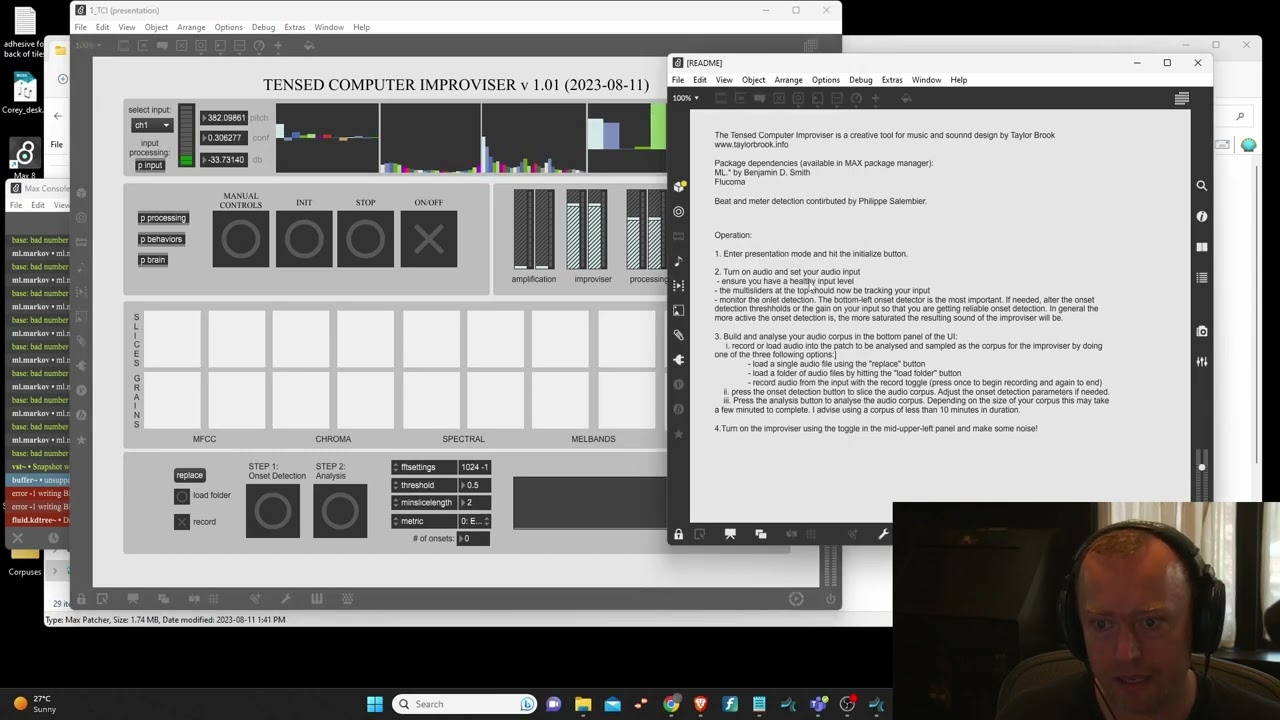Open the Packages cube icon in README
The image size is (1280, 720).
pos(679,187)
